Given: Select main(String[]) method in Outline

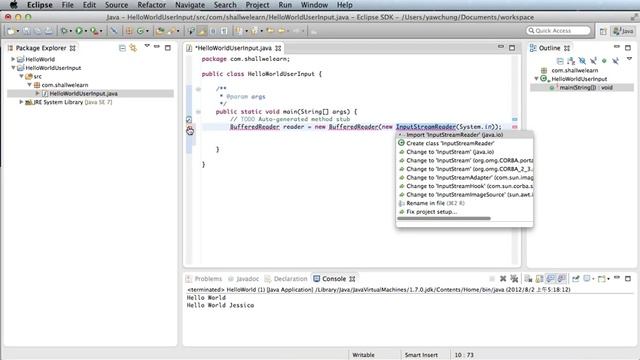Looking at the screenshot, I should click(x=586, y=88).
